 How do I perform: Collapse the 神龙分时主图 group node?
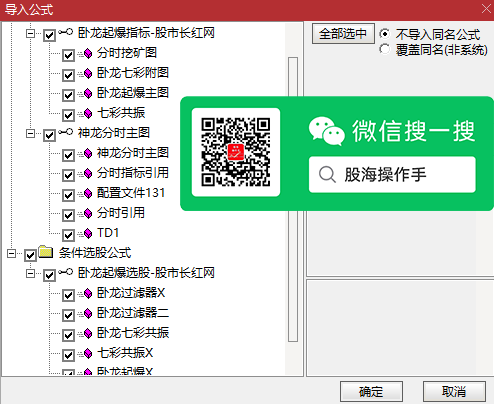30,134
